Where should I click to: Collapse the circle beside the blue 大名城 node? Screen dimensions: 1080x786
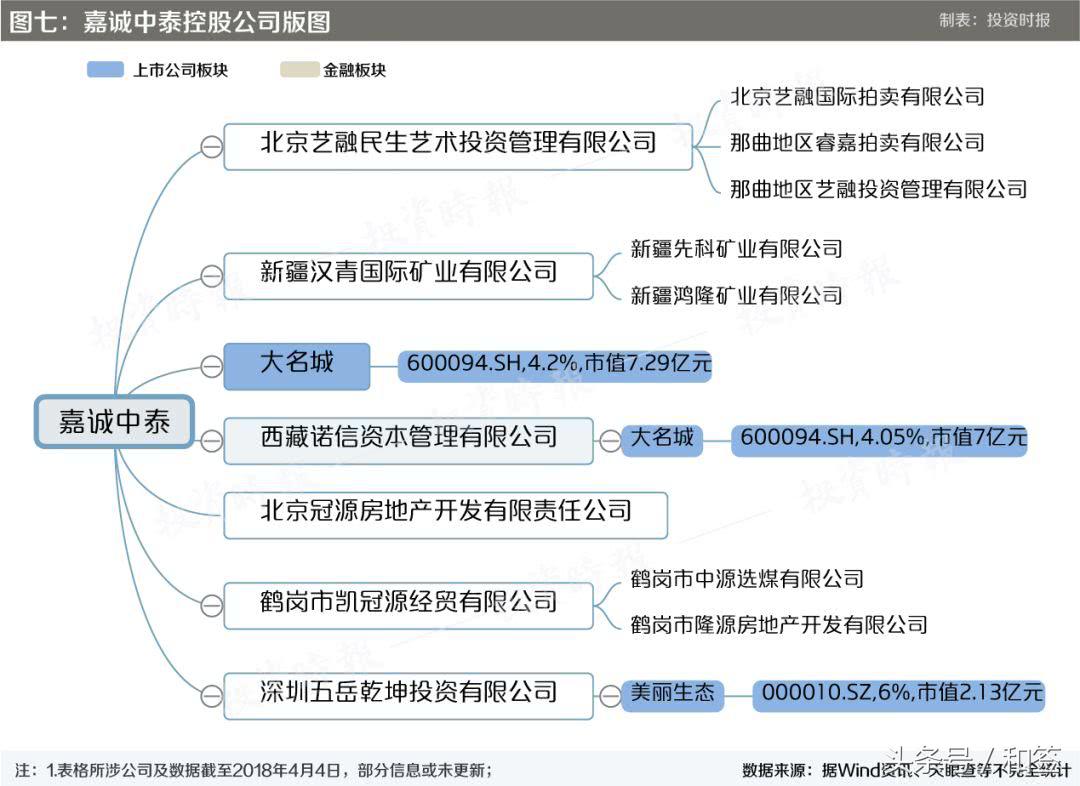click(x=211, y=366)
